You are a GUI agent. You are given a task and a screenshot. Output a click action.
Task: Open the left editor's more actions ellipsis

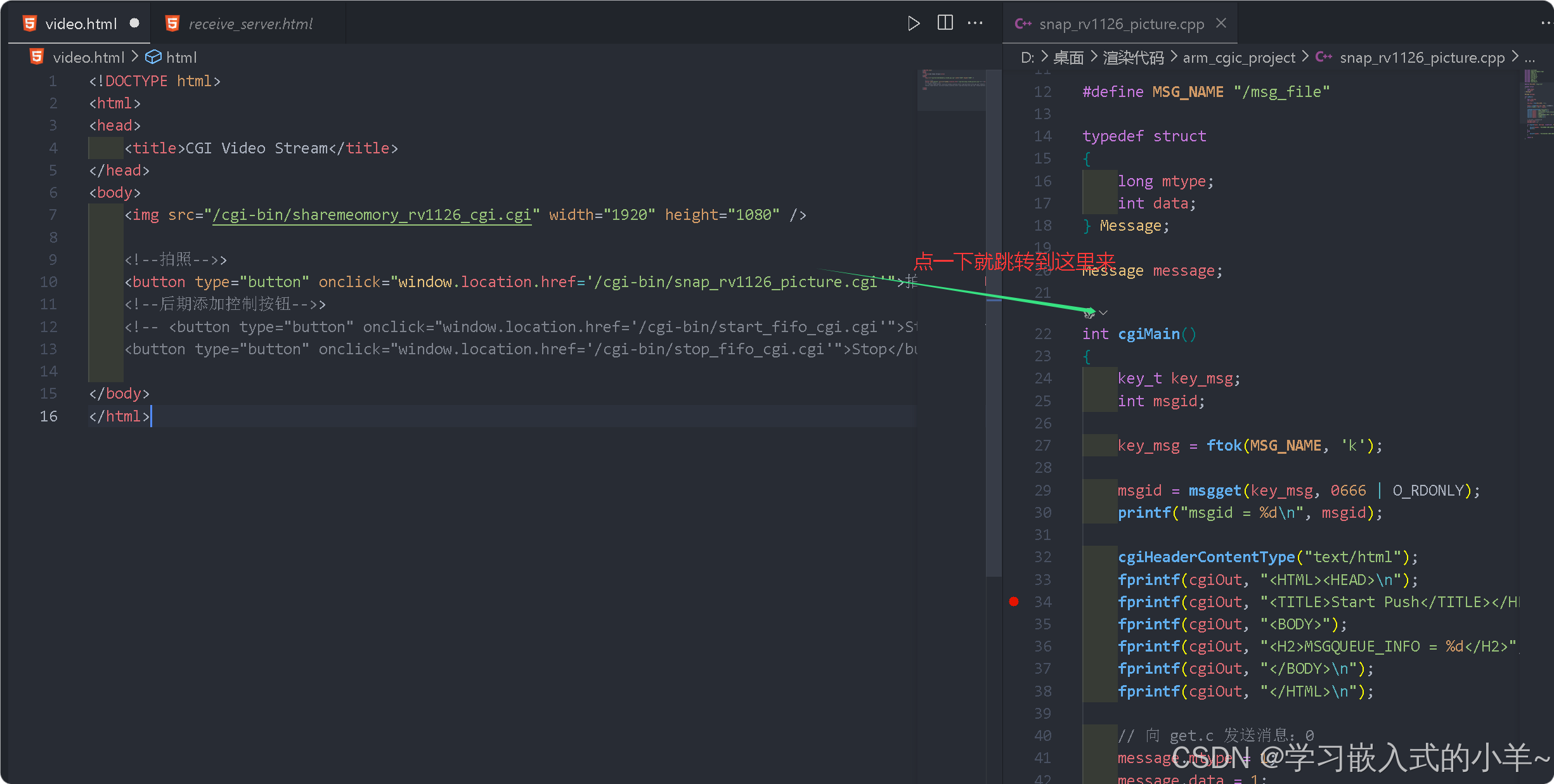coord(975,23)
